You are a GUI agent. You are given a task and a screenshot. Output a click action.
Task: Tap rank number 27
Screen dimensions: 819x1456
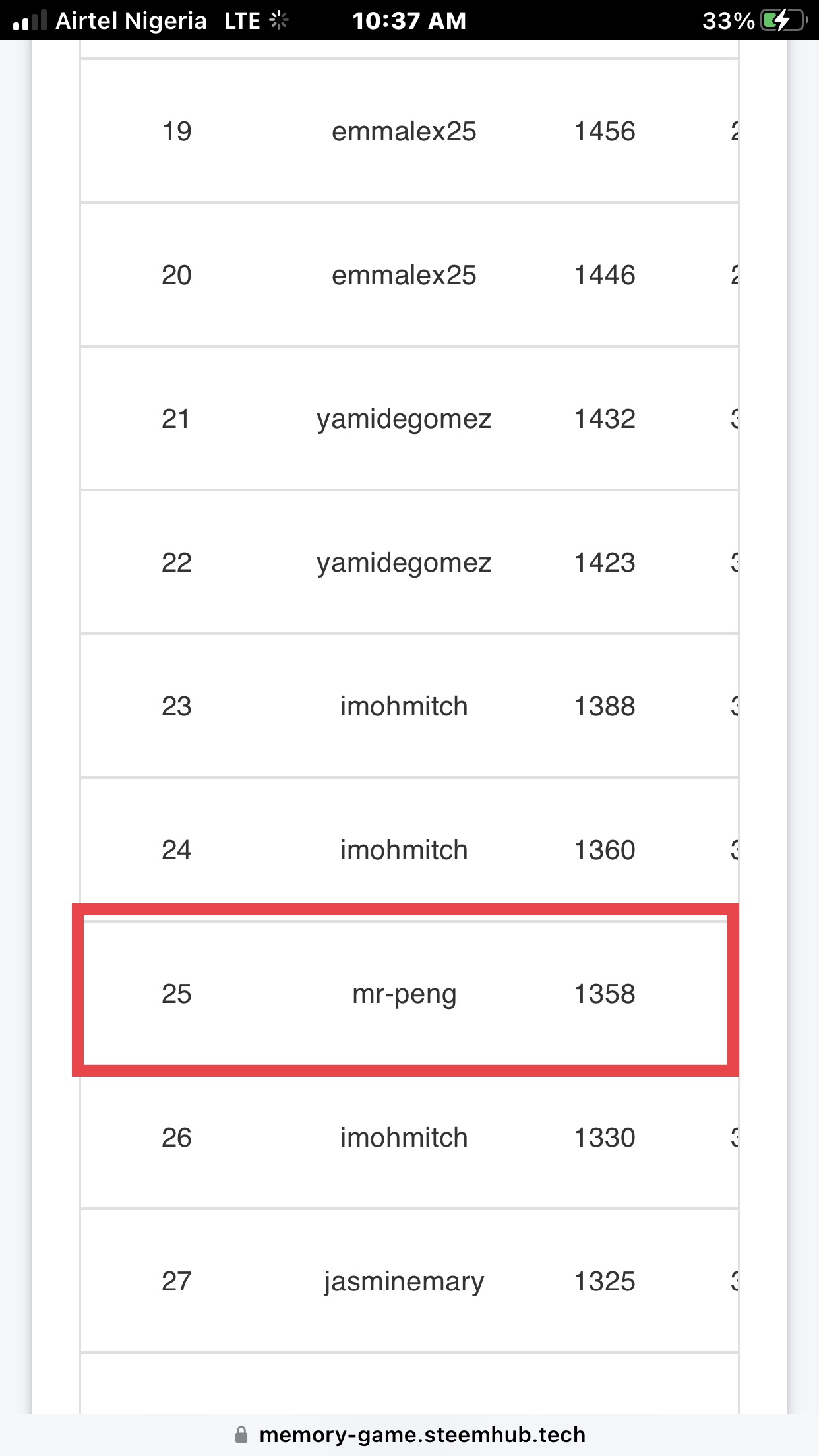tap(176, 1281)
